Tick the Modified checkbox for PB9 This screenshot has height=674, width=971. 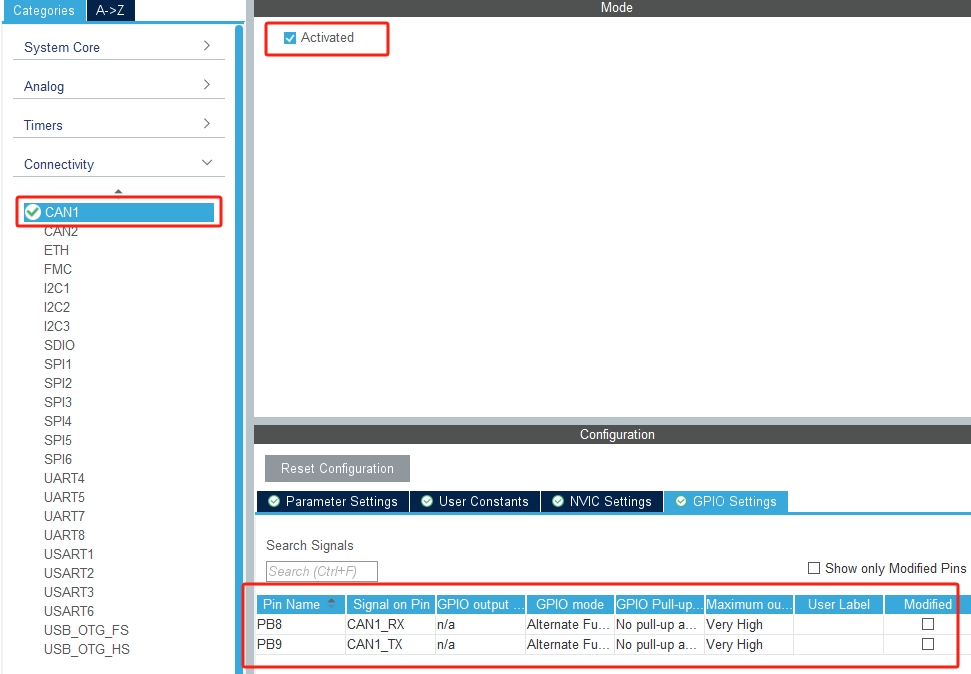point(928,644)
